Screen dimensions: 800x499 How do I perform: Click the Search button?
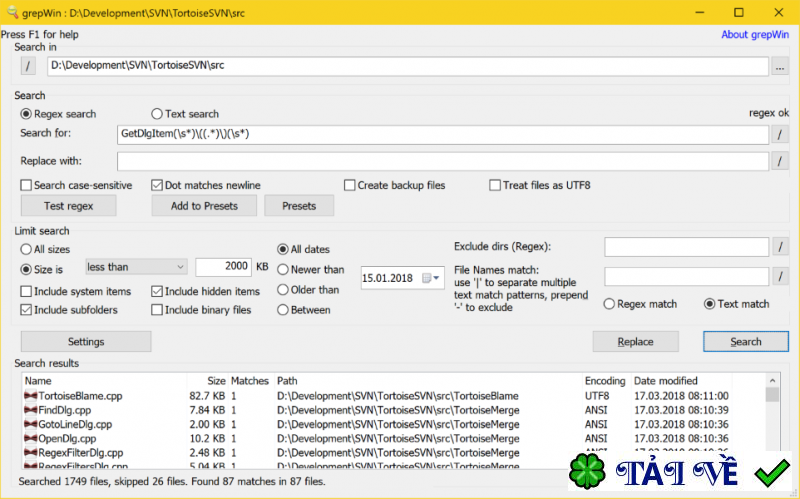(x=745, y=341)
